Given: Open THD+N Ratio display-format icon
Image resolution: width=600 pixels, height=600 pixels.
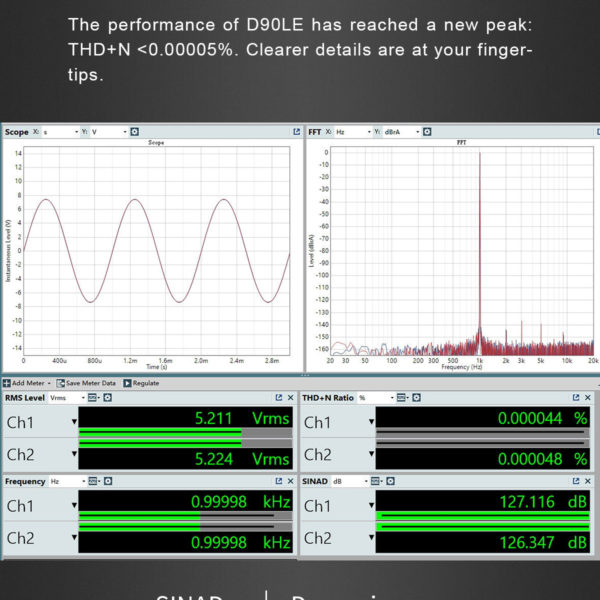Looking at the screenshot, I should pyautogui.click(x=402, y=398).
